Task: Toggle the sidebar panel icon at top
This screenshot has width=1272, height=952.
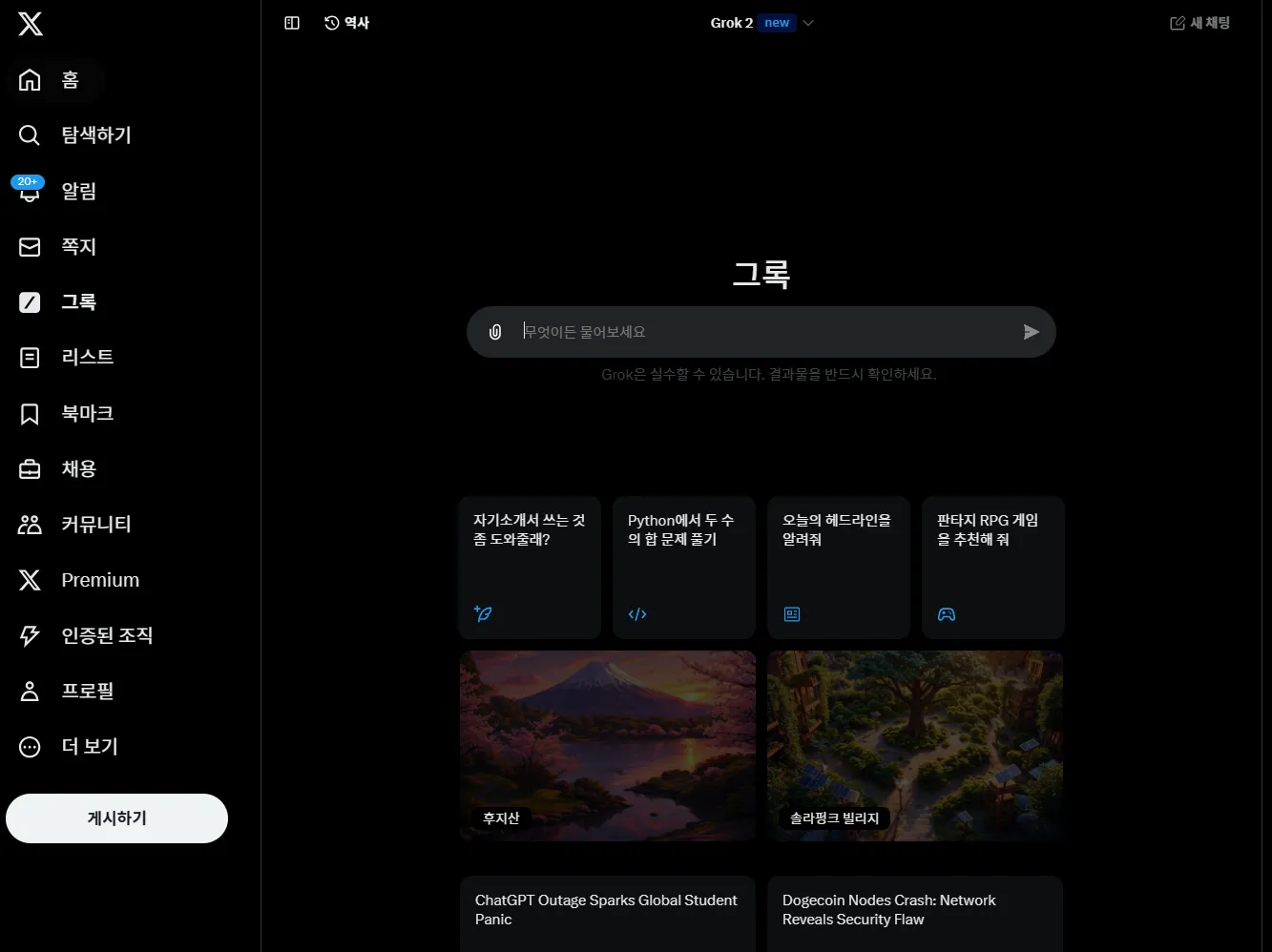Action: [x=292, y=23]
